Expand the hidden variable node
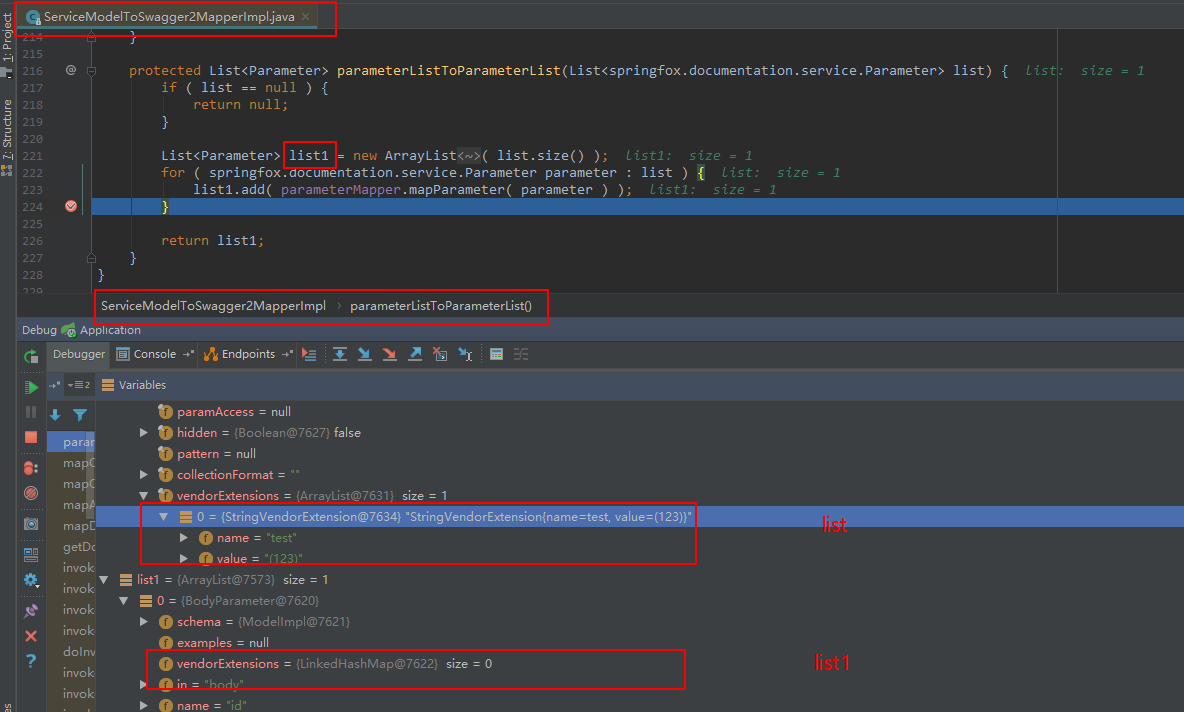The image size is (1184, 712). pyautogui.click(x=143, y=432)
